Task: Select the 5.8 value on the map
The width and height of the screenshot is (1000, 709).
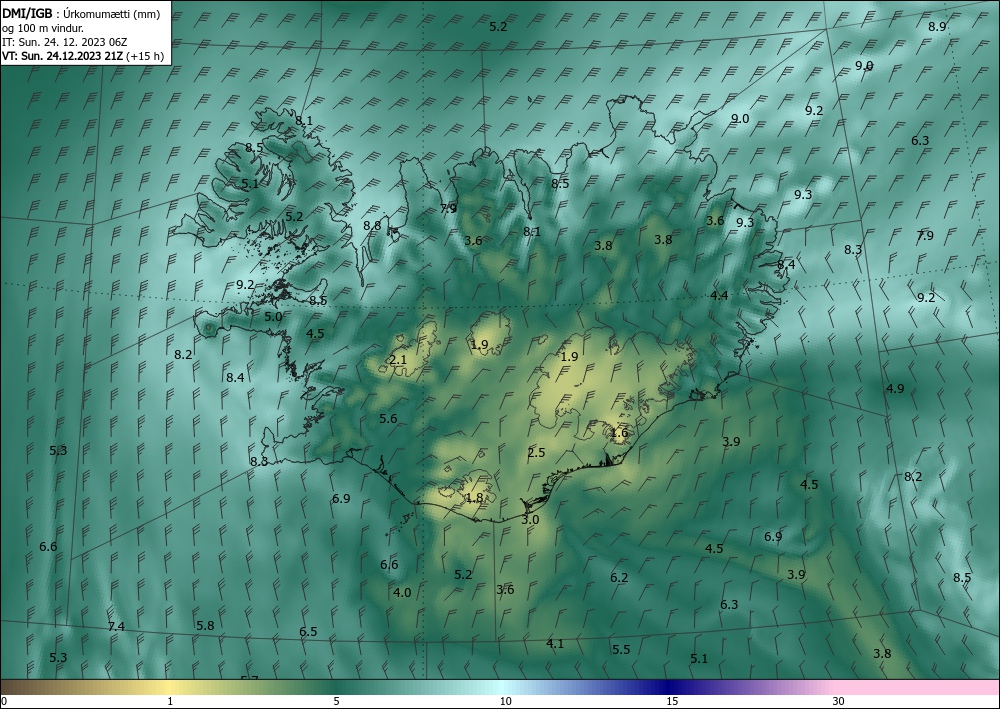Action: pyautogui.click(x=205, y=625)
